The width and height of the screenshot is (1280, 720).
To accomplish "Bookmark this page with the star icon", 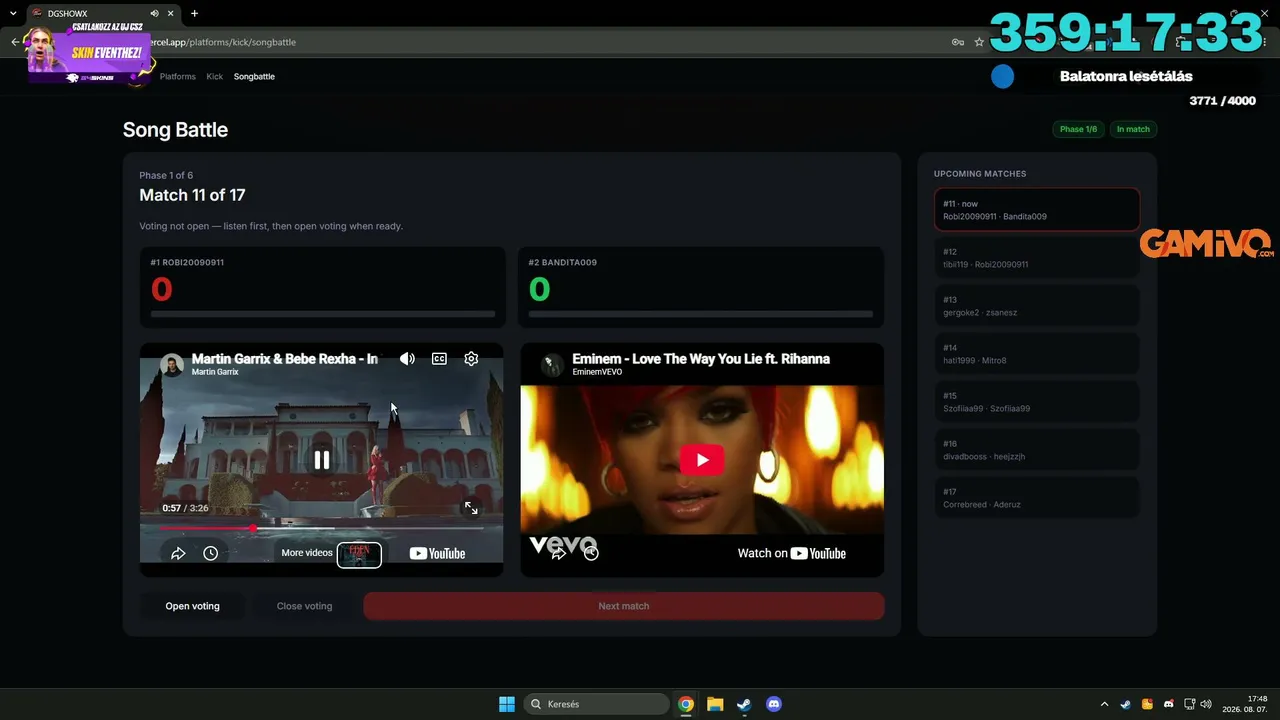I will pos(979,42).
